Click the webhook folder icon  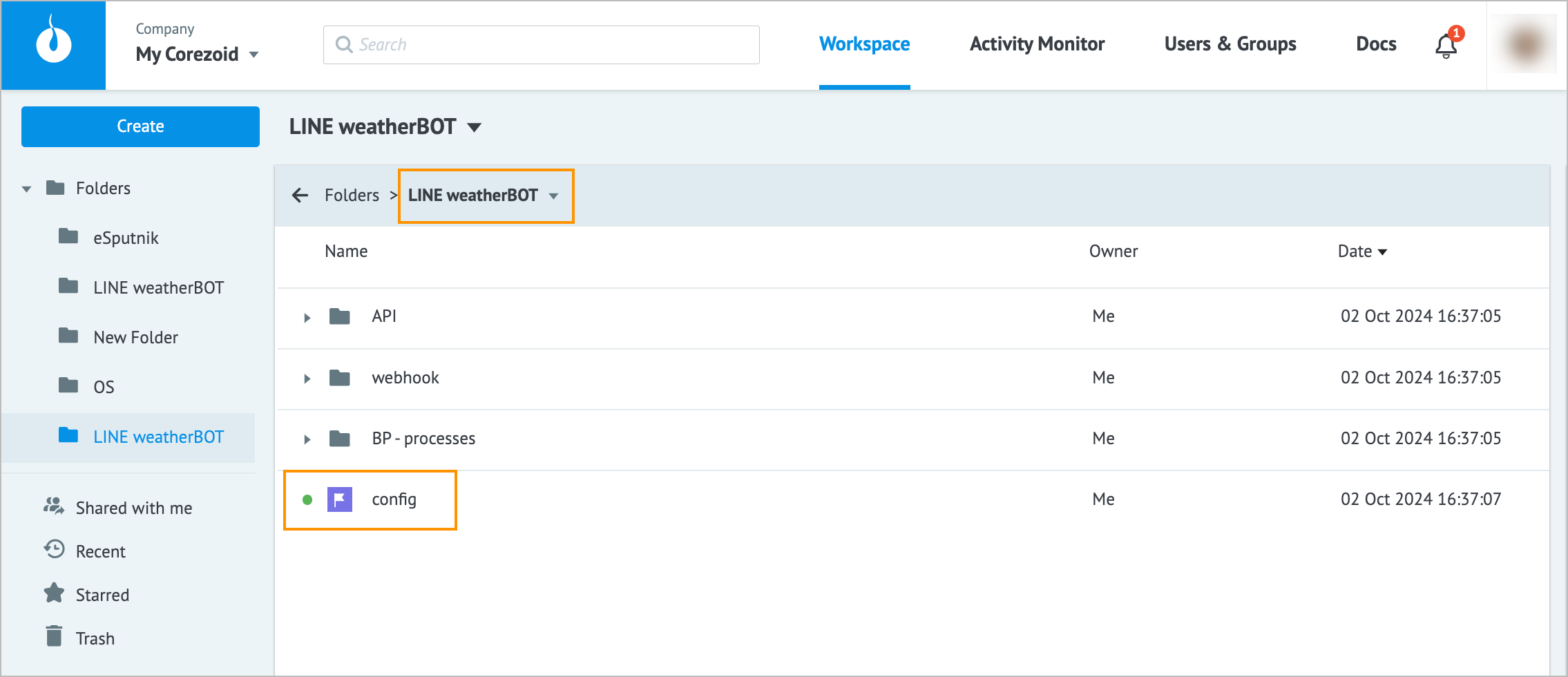pyautogui.click(x=340, y=378)
